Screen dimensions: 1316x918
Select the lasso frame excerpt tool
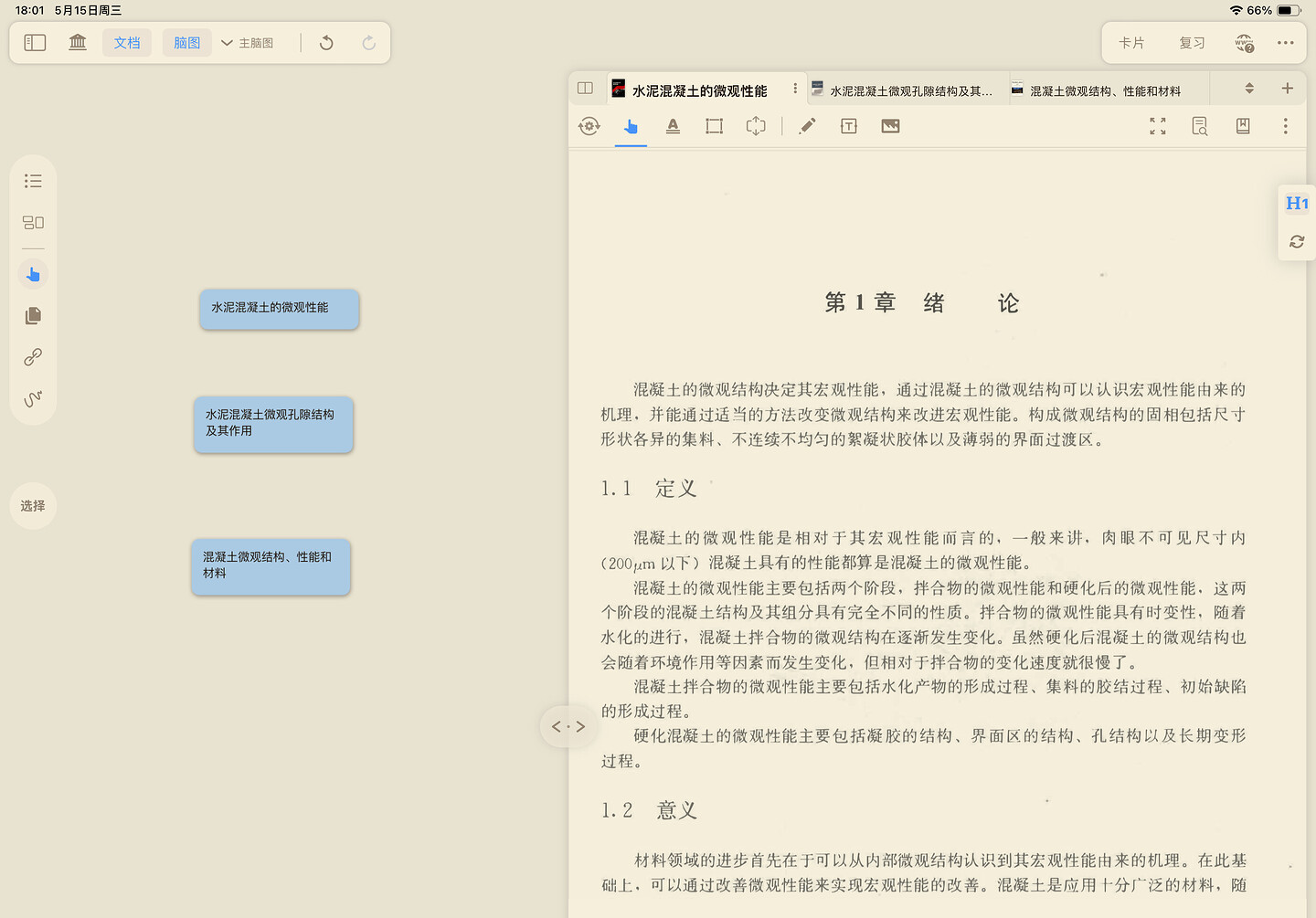coord(756,126)
